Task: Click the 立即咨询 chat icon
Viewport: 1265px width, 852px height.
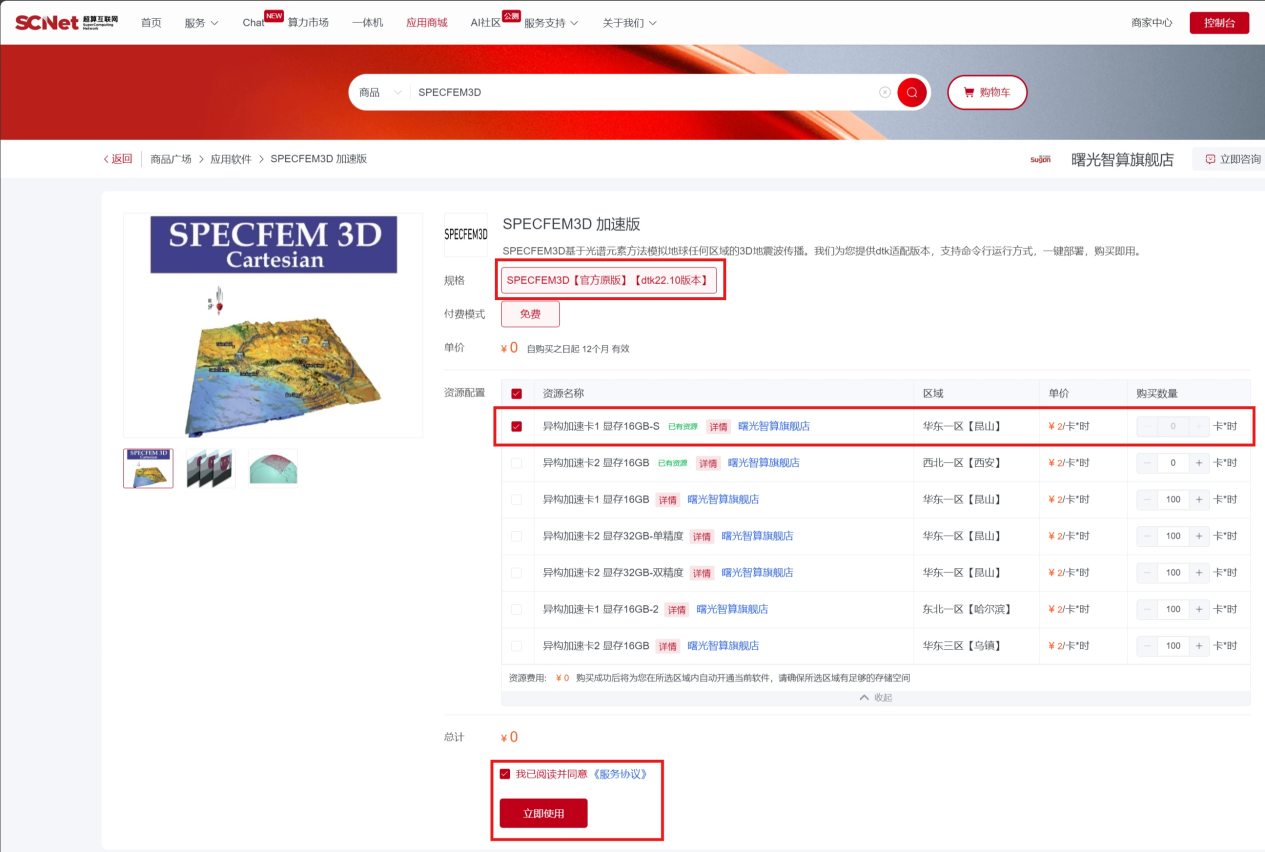Action: [1210, 159]
